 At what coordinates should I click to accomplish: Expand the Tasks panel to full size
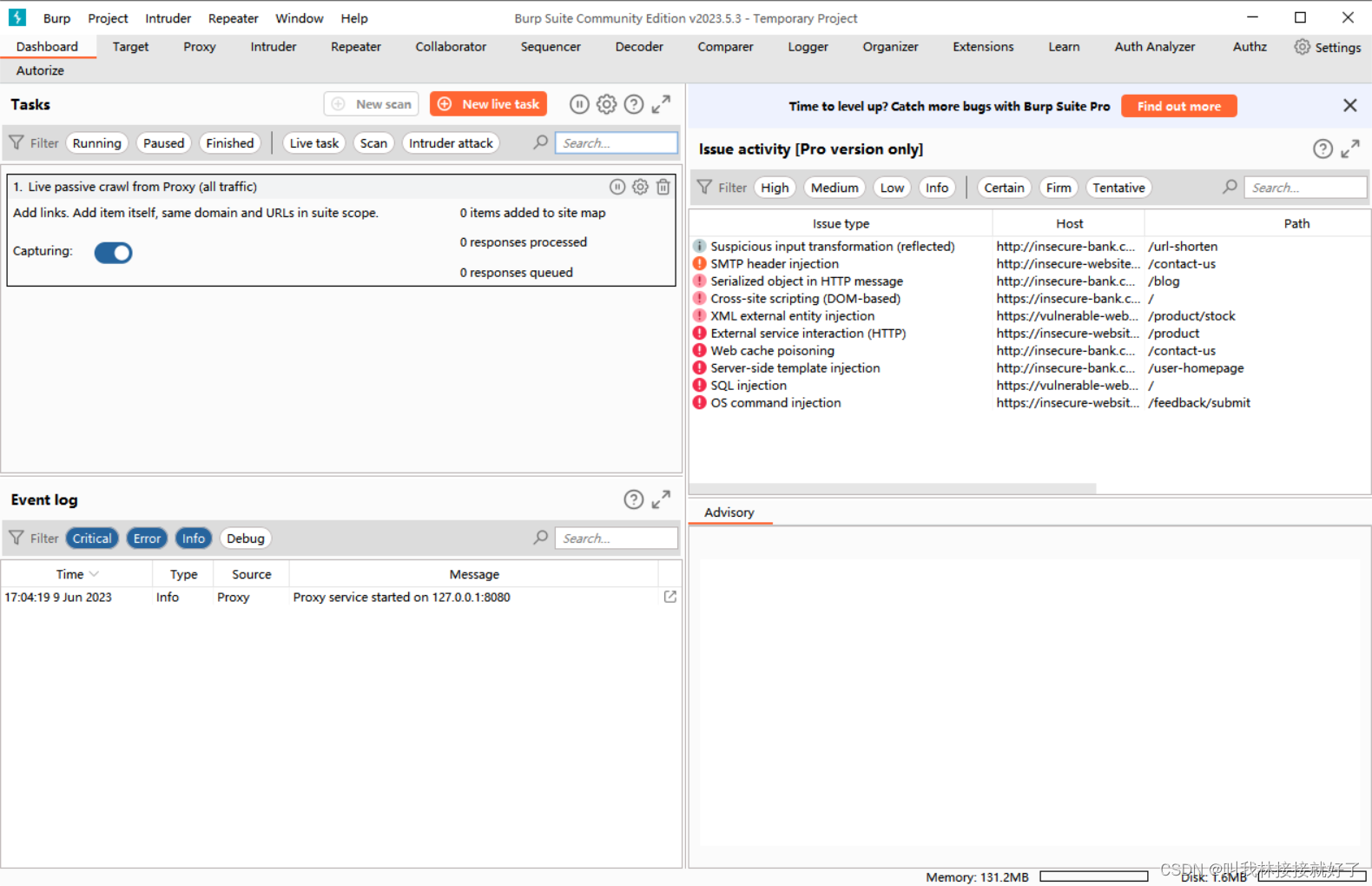[662, 104]
